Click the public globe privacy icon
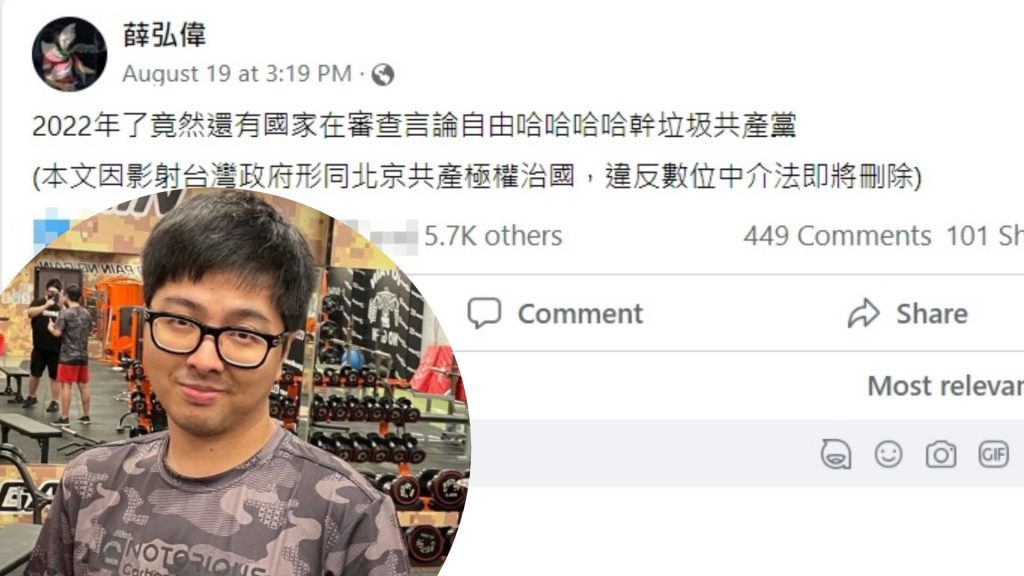 pyautogui.click(x=383, y=74)
